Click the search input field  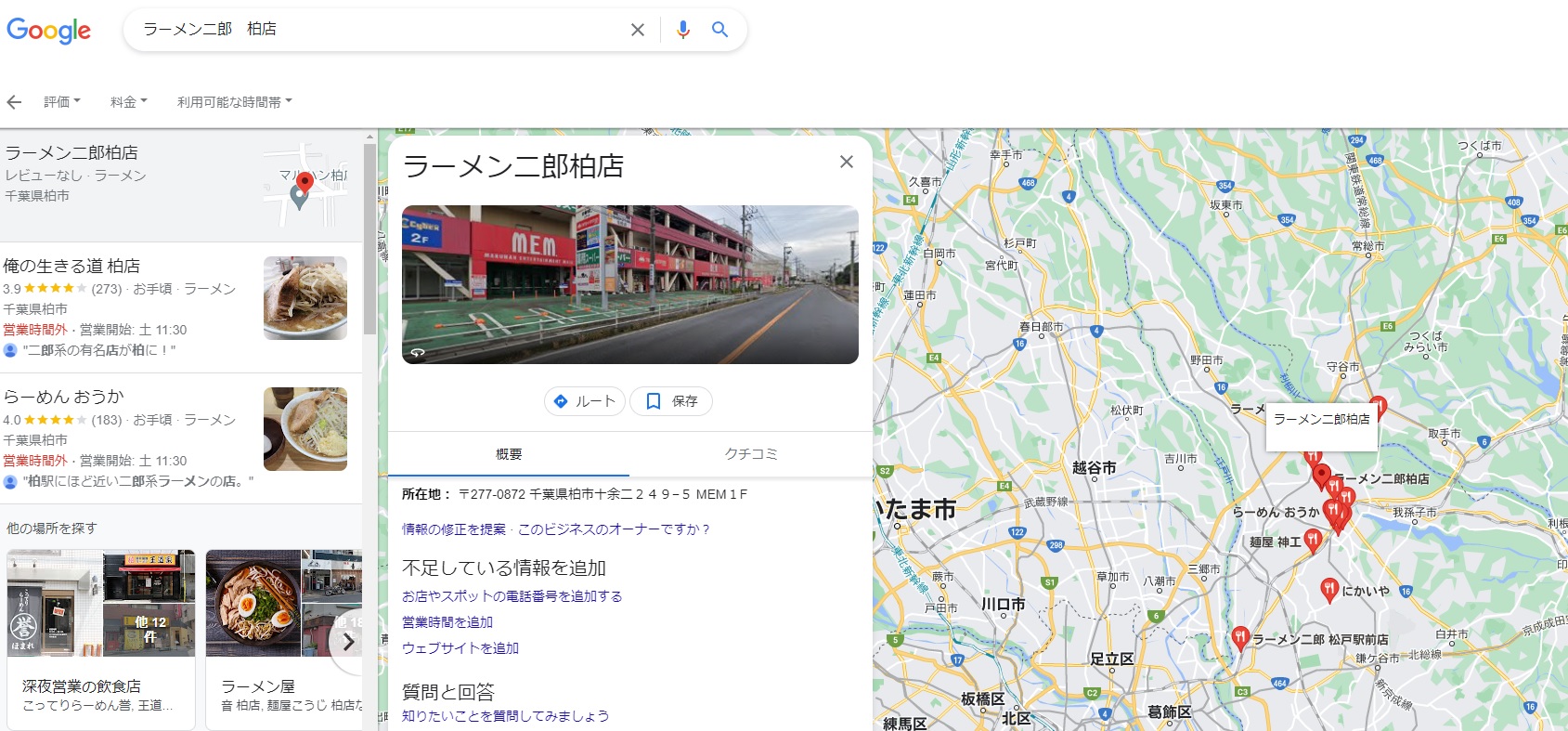coord(381,30)
